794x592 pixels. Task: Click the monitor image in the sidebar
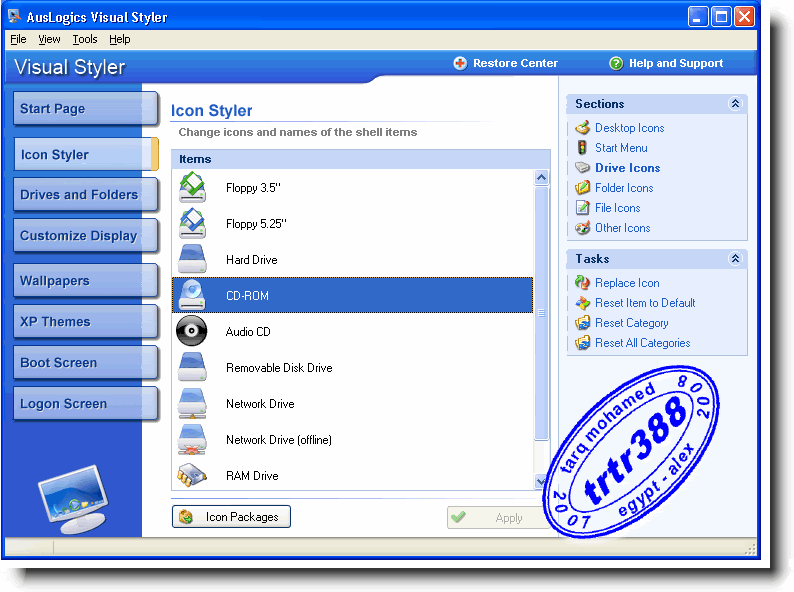point(74,499)
